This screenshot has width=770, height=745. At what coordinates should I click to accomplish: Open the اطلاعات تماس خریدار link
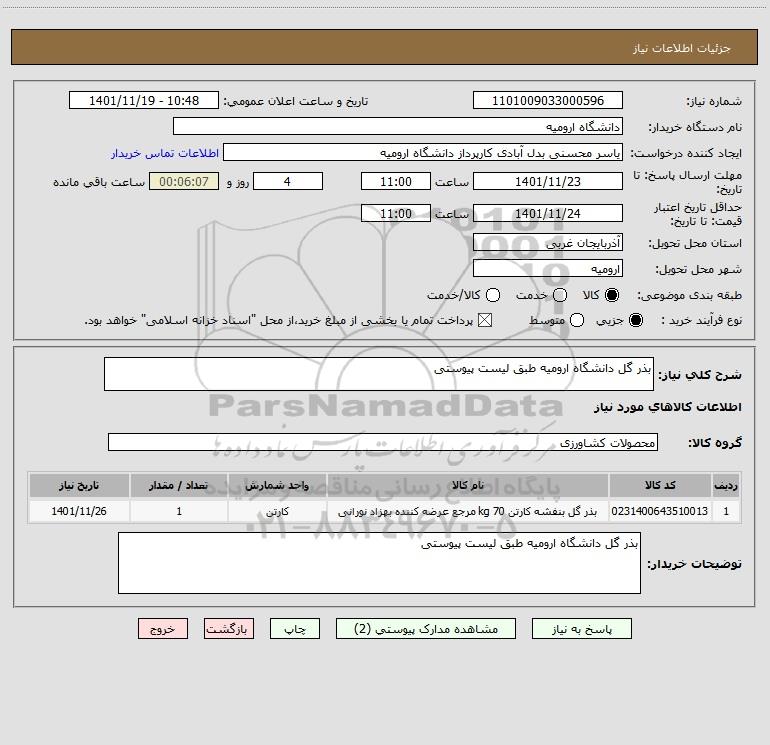click(x=165, y=153)
